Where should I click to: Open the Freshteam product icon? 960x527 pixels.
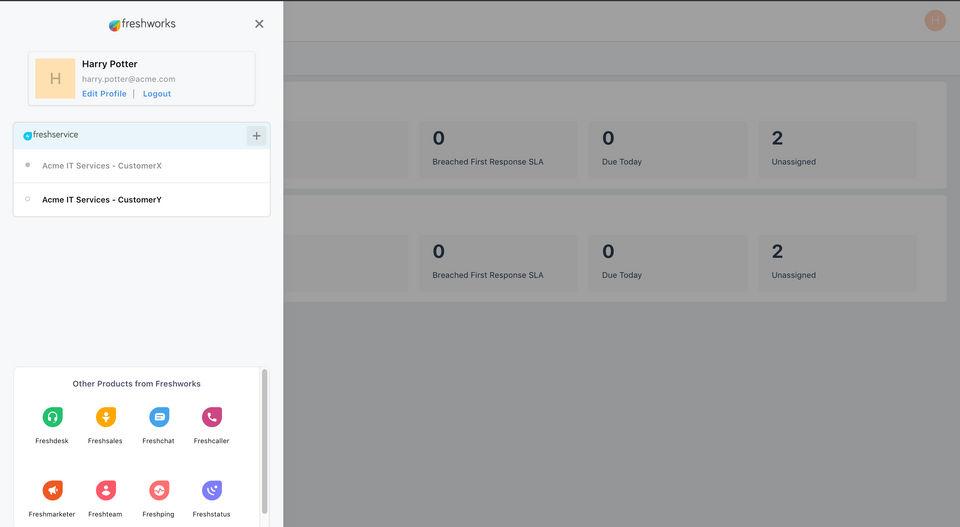(x=105, y=490)
